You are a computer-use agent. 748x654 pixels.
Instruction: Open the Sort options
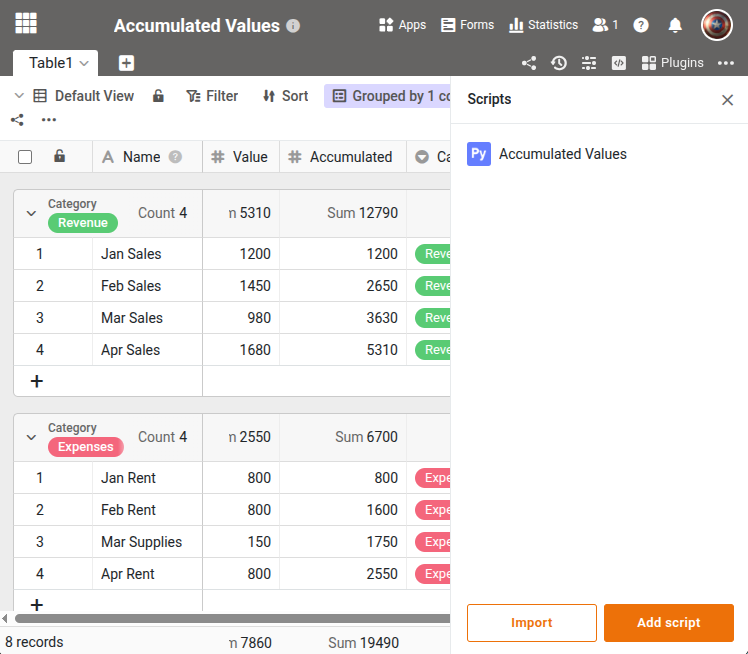pyautogui.click(x=285, y=96)
